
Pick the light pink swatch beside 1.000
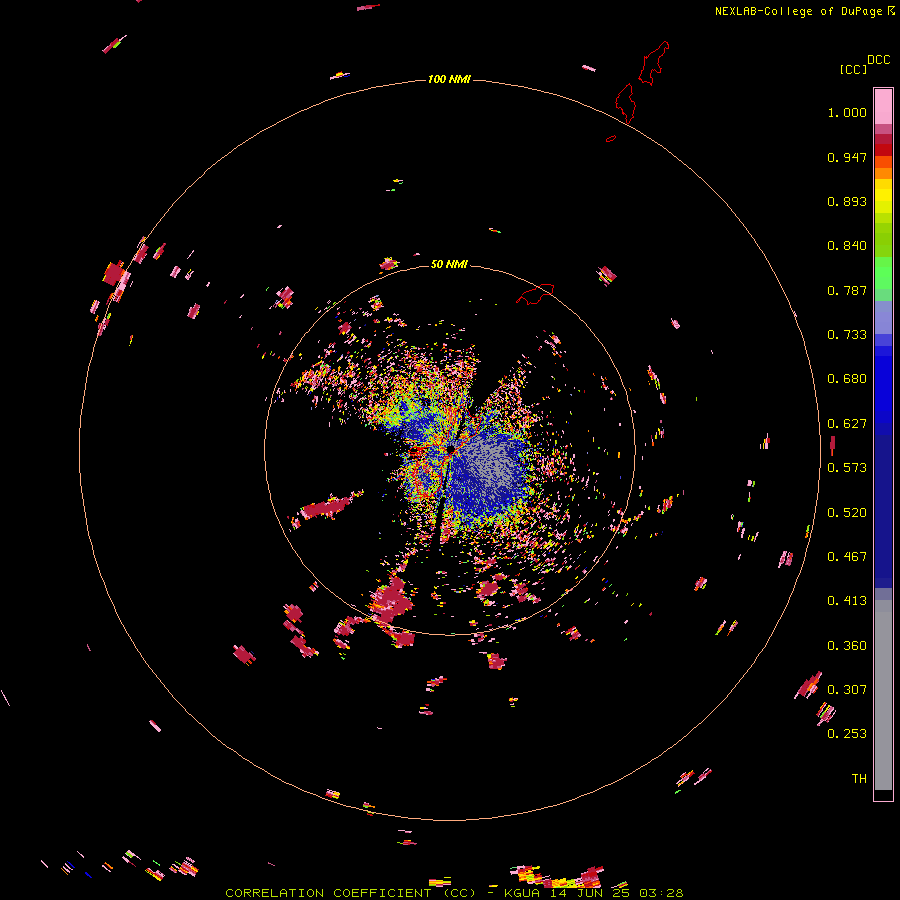pyautogui.click(x=883, y=107)
